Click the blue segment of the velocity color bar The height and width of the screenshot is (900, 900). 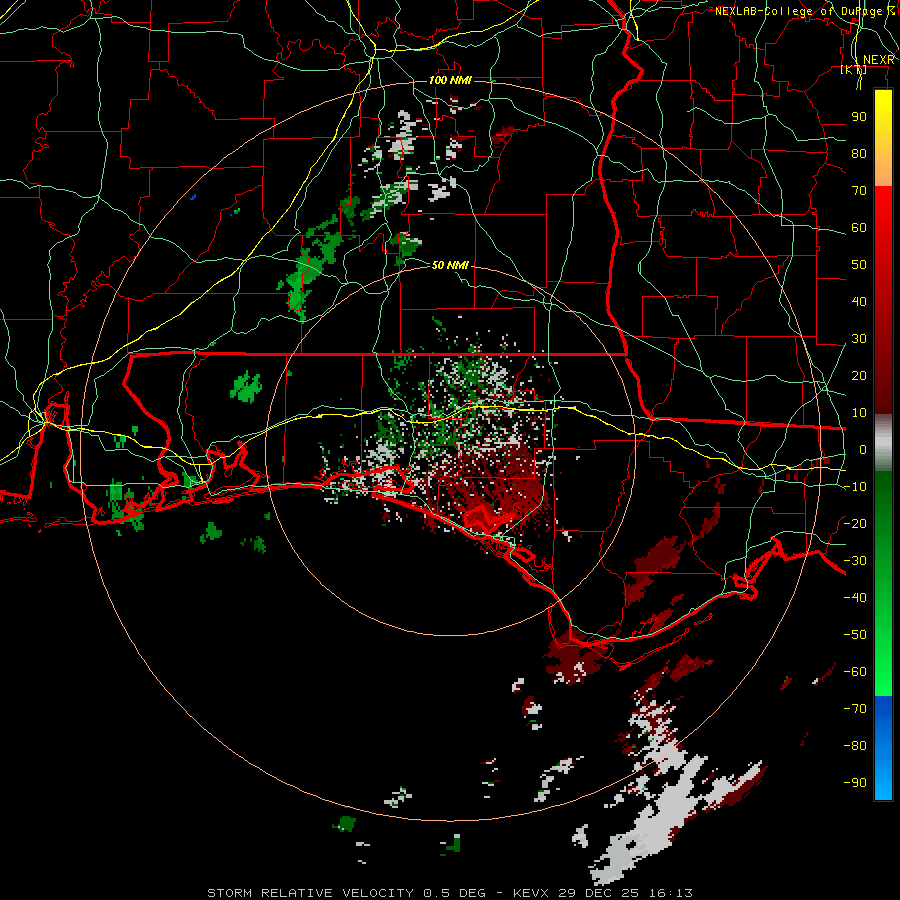click(883, 747)
